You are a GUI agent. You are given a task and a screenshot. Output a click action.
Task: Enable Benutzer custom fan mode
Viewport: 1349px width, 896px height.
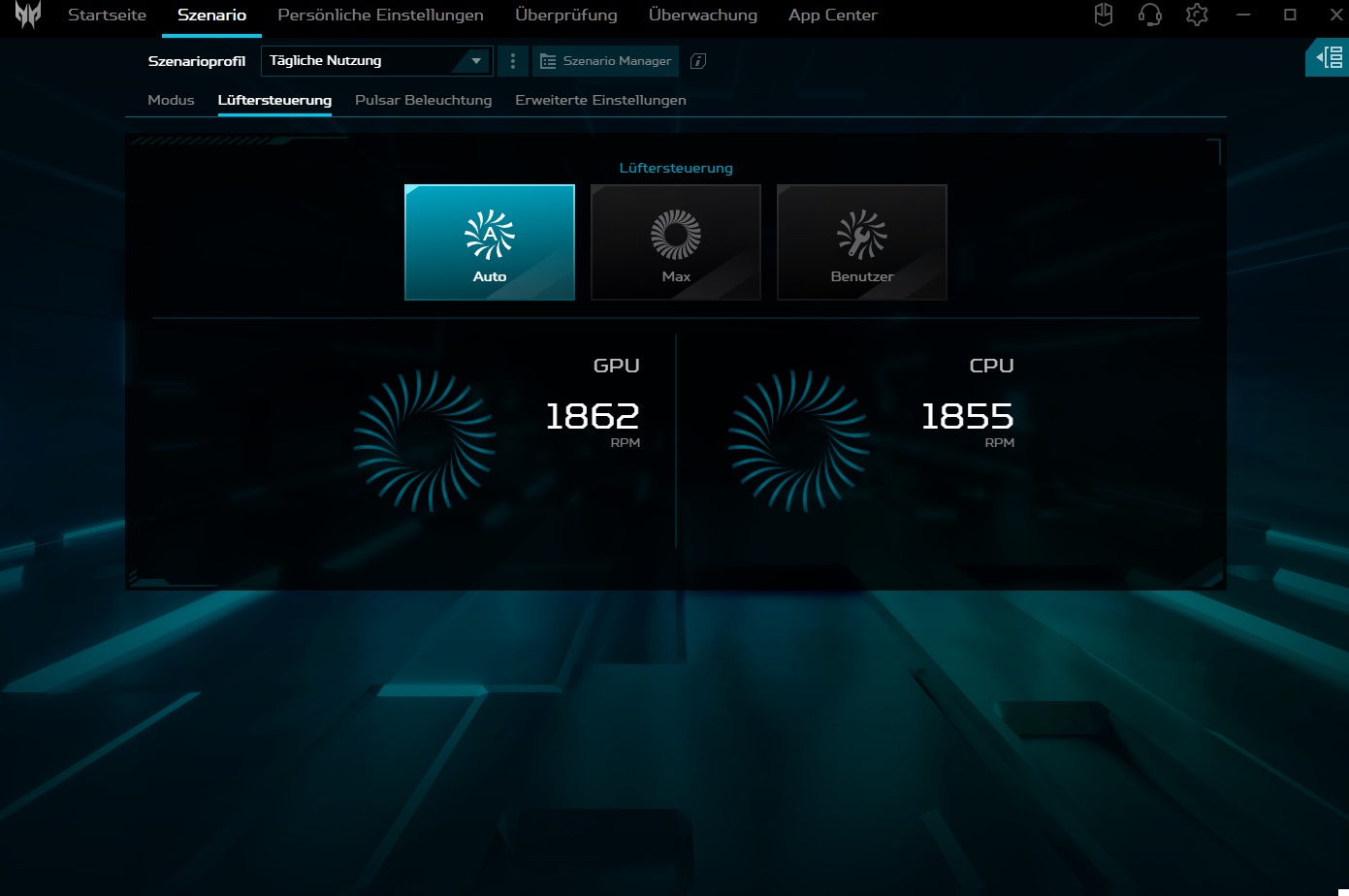(862, 242)
